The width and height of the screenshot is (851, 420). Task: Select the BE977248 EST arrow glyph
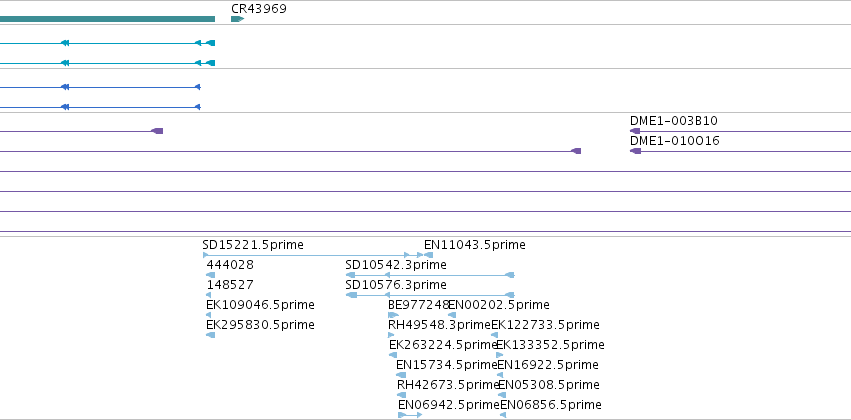tap(393, 315)
